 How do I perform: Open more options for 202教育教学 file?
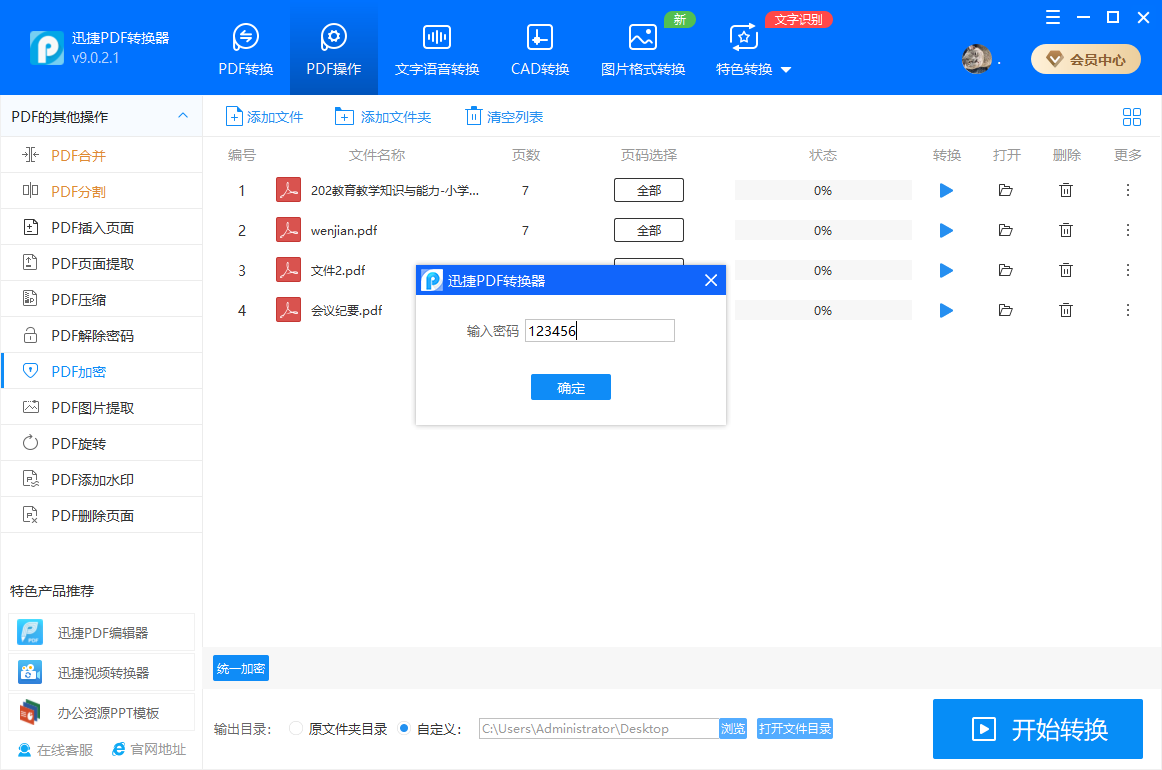(1128, 190)
